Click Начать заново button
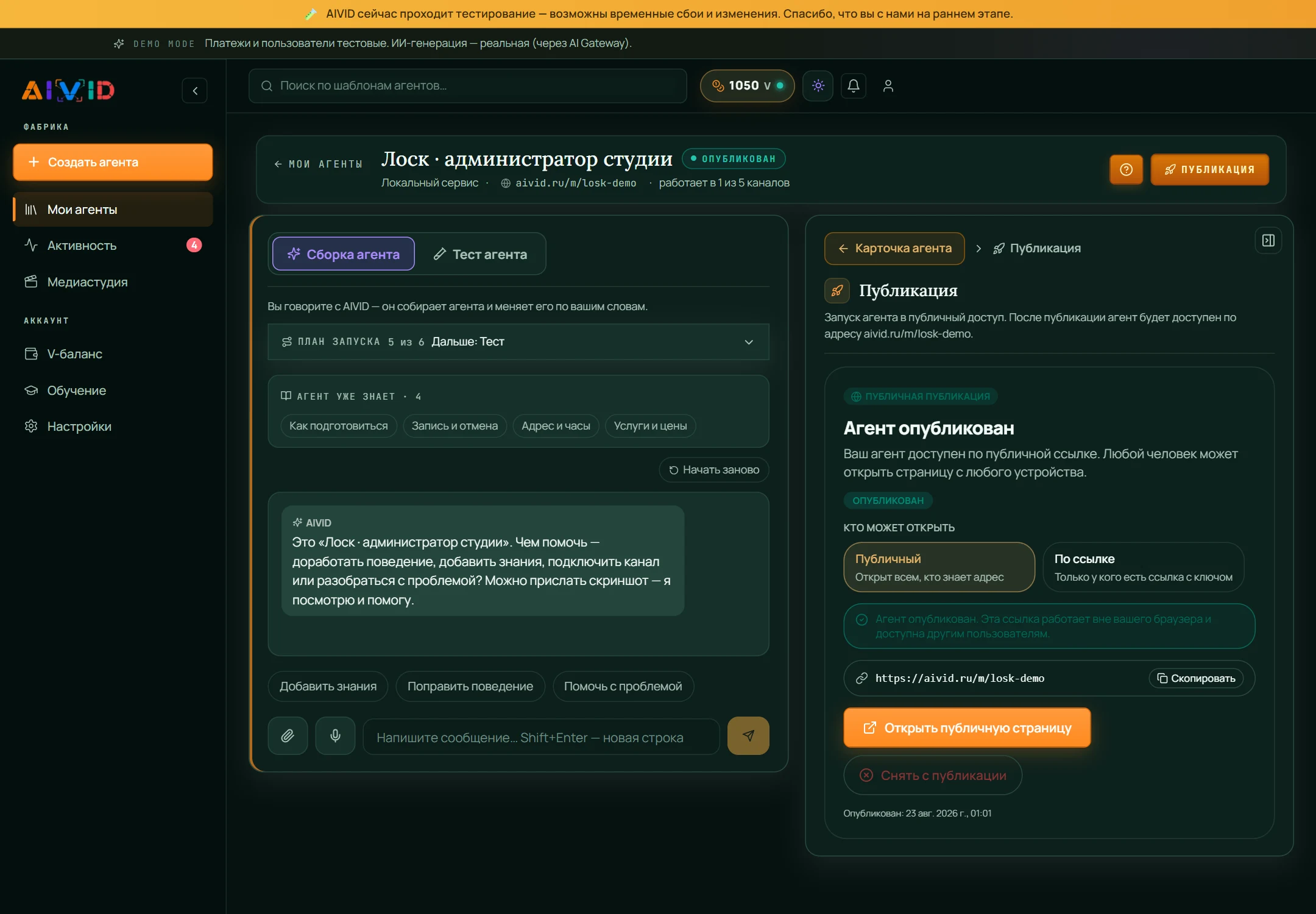1316x914 pixels. point(714,470)
